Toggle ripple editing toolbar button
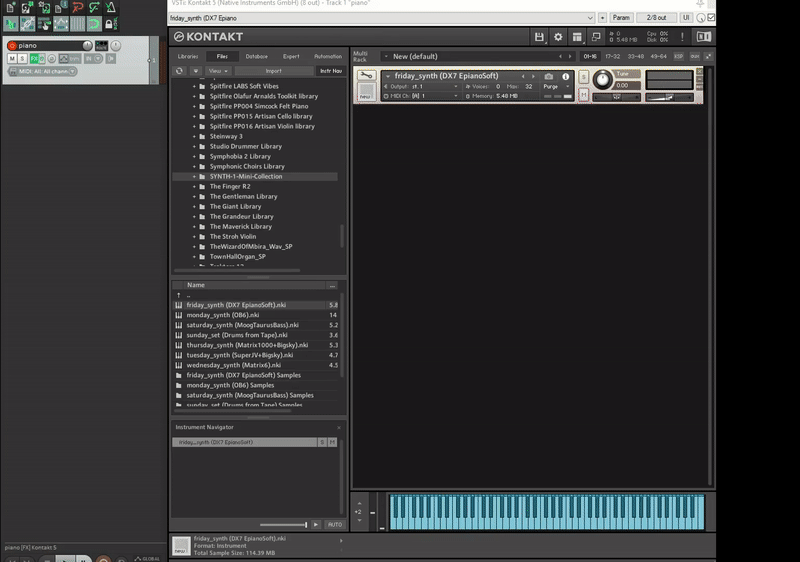This screenshot has height=562, width=800. click(44, 24)
